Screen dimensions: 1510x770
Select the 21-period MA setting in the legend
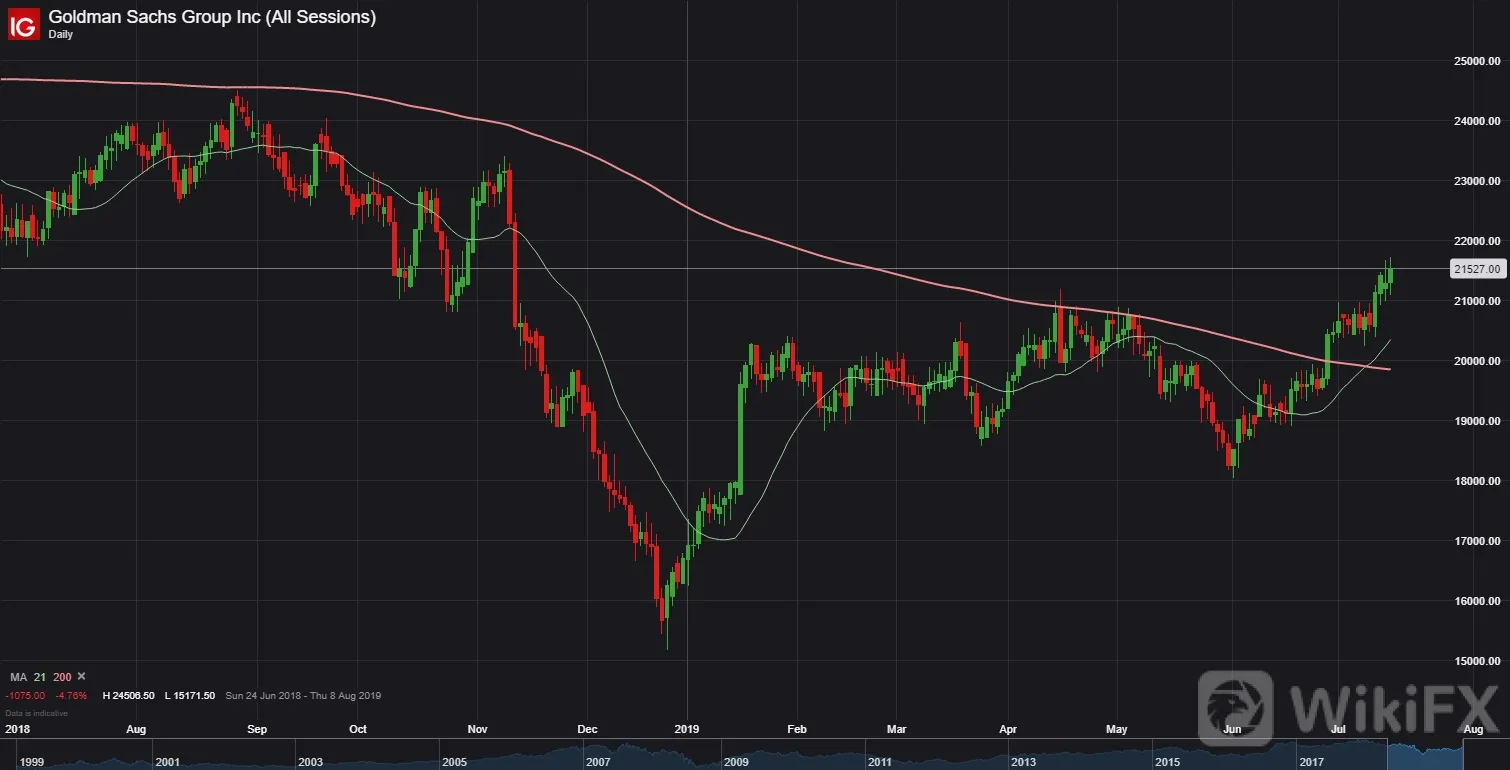[40, 677]
